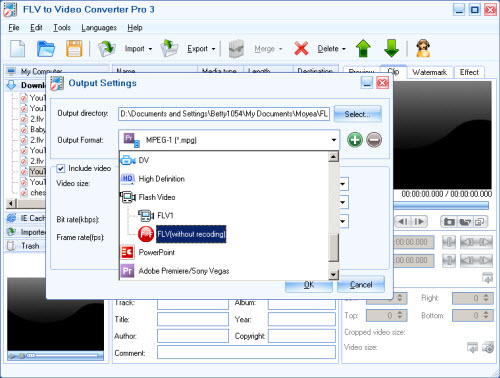Click the Export toolbar icon
The image size is (500, 378).
[x=169, y=49]
